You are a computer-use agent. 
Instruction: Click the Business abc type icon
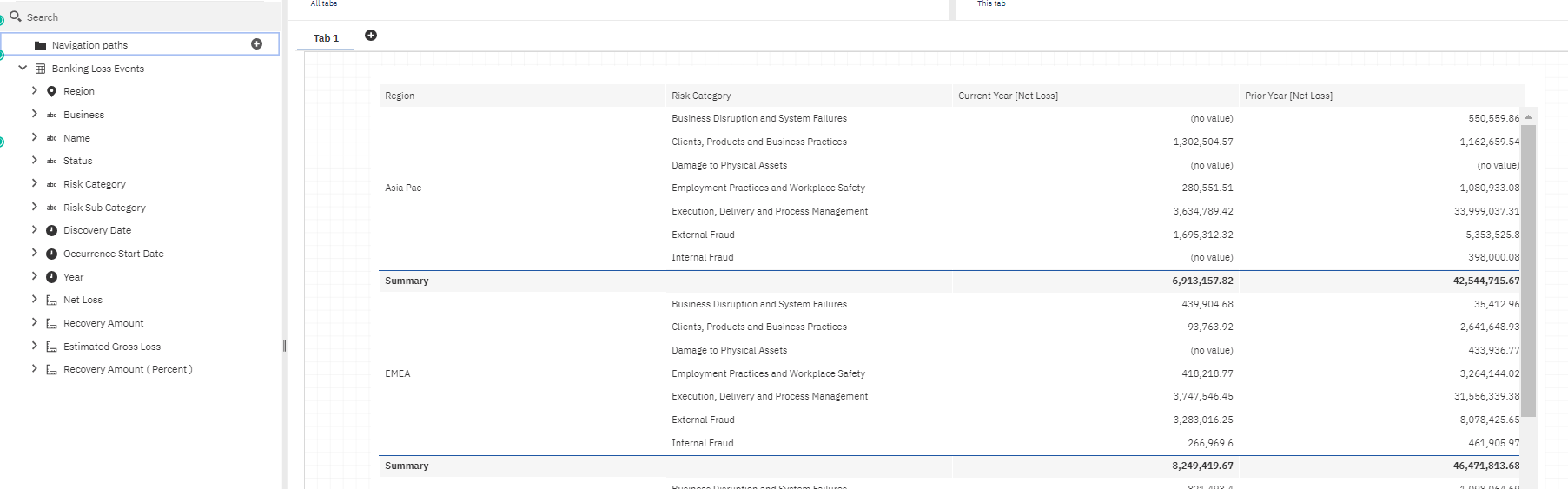pyautogui.click(x=51, y=115)
